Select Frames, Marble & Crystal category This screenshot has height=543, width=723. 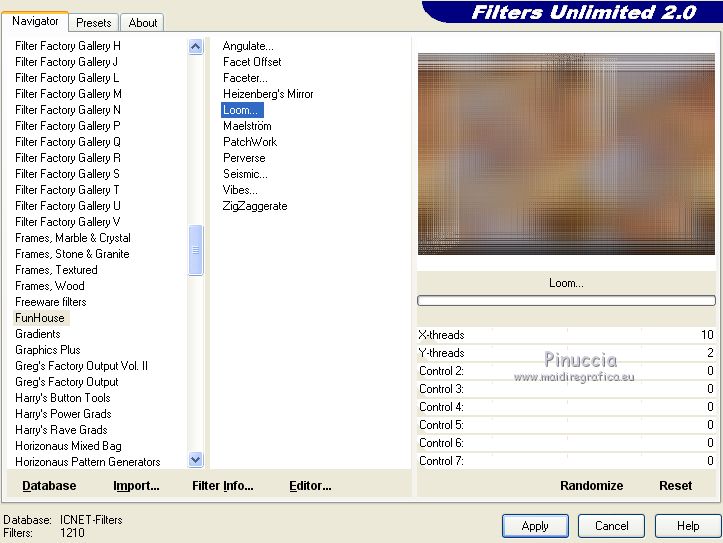tap(73, 238)
